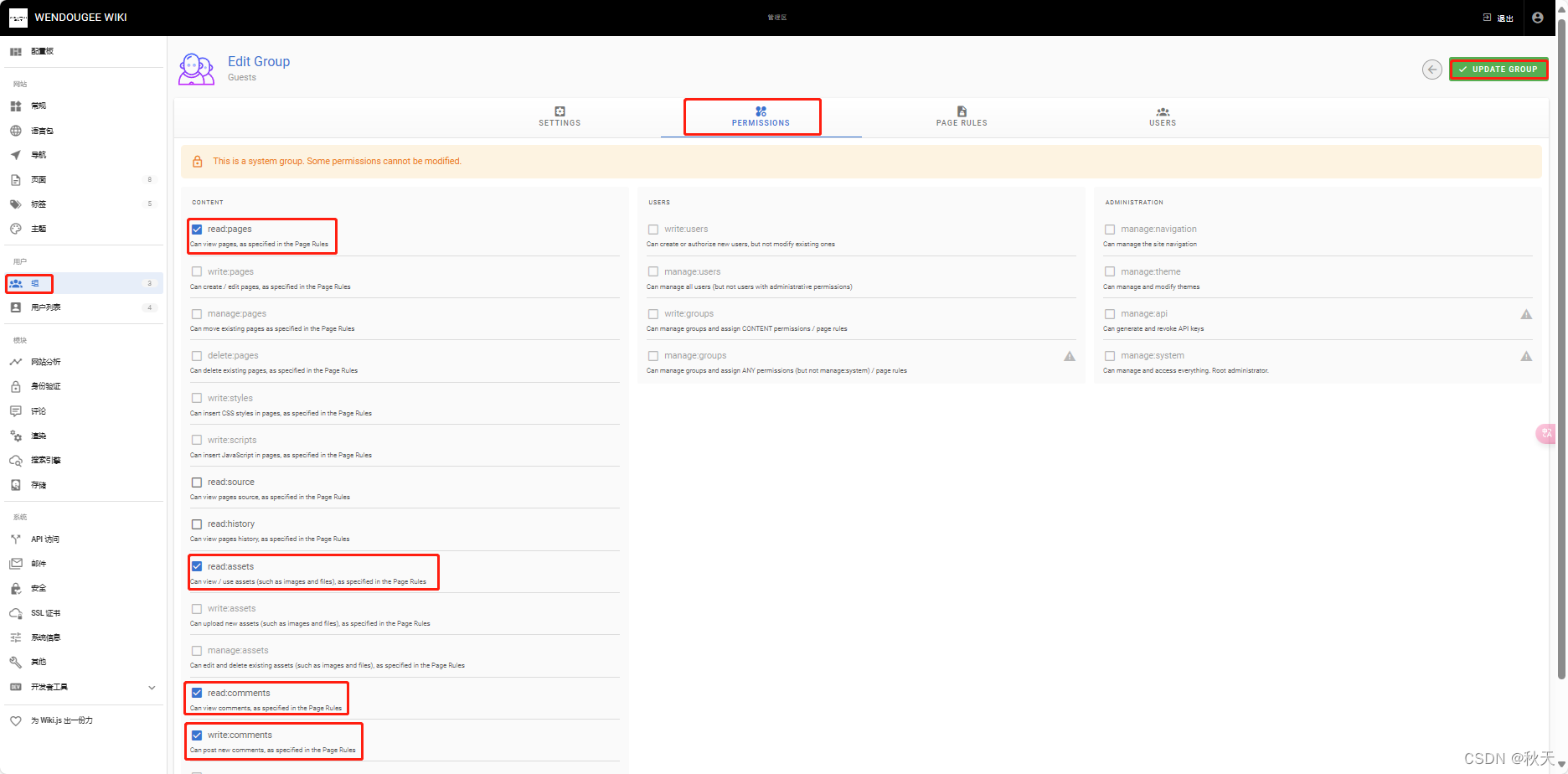Click the back arrow circle button
The height and width of the screenshot is (774, 1568).
[1431, 70]
